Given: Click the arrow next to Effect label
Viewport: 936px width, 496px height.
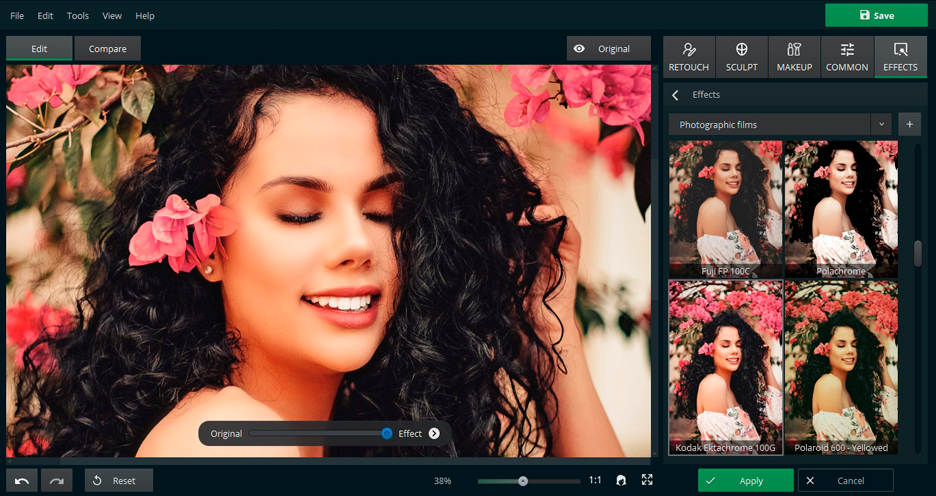Looking at the screenshot, I should coord(434,434).
